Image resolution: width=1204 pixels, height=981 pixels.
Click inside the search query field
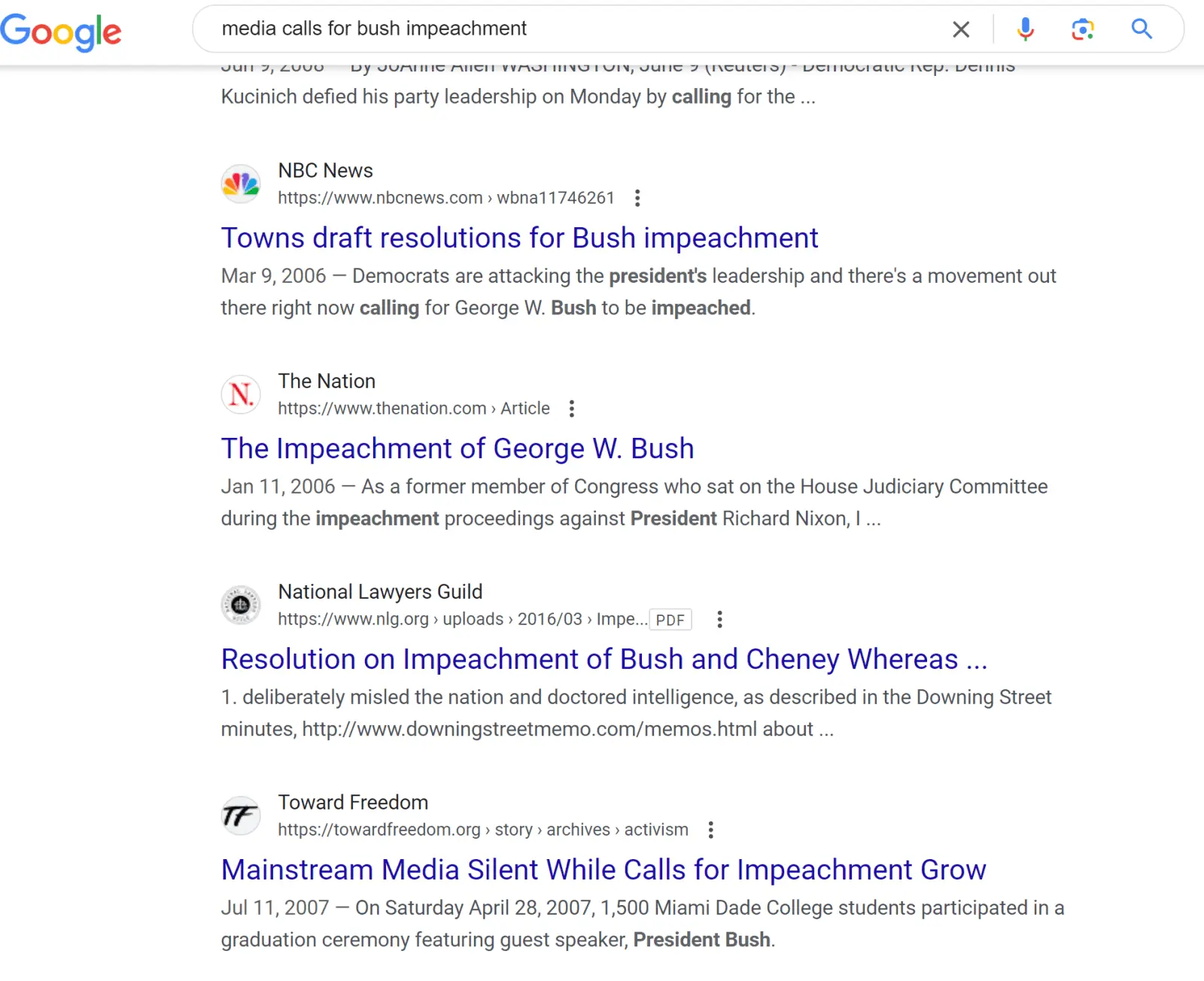pos(572,29)
